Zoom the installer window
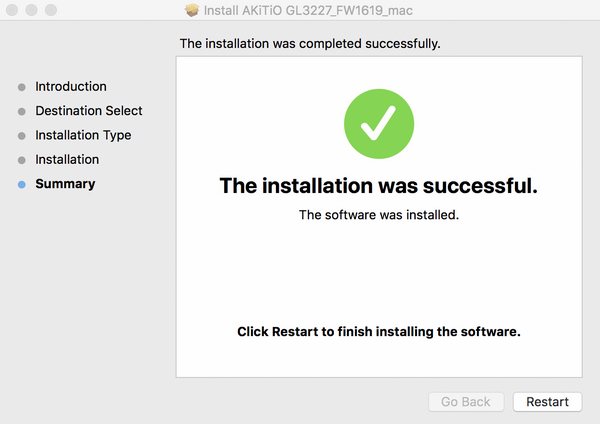 pyautogui.click(x=51, y=10)
